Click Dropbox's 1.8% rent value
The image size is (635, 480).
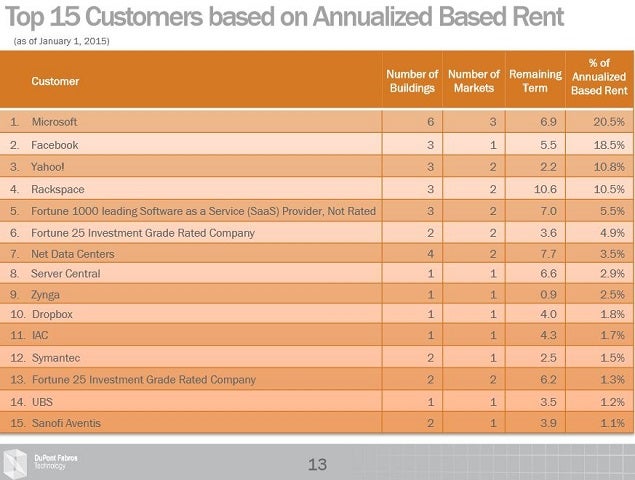(612, 314)
